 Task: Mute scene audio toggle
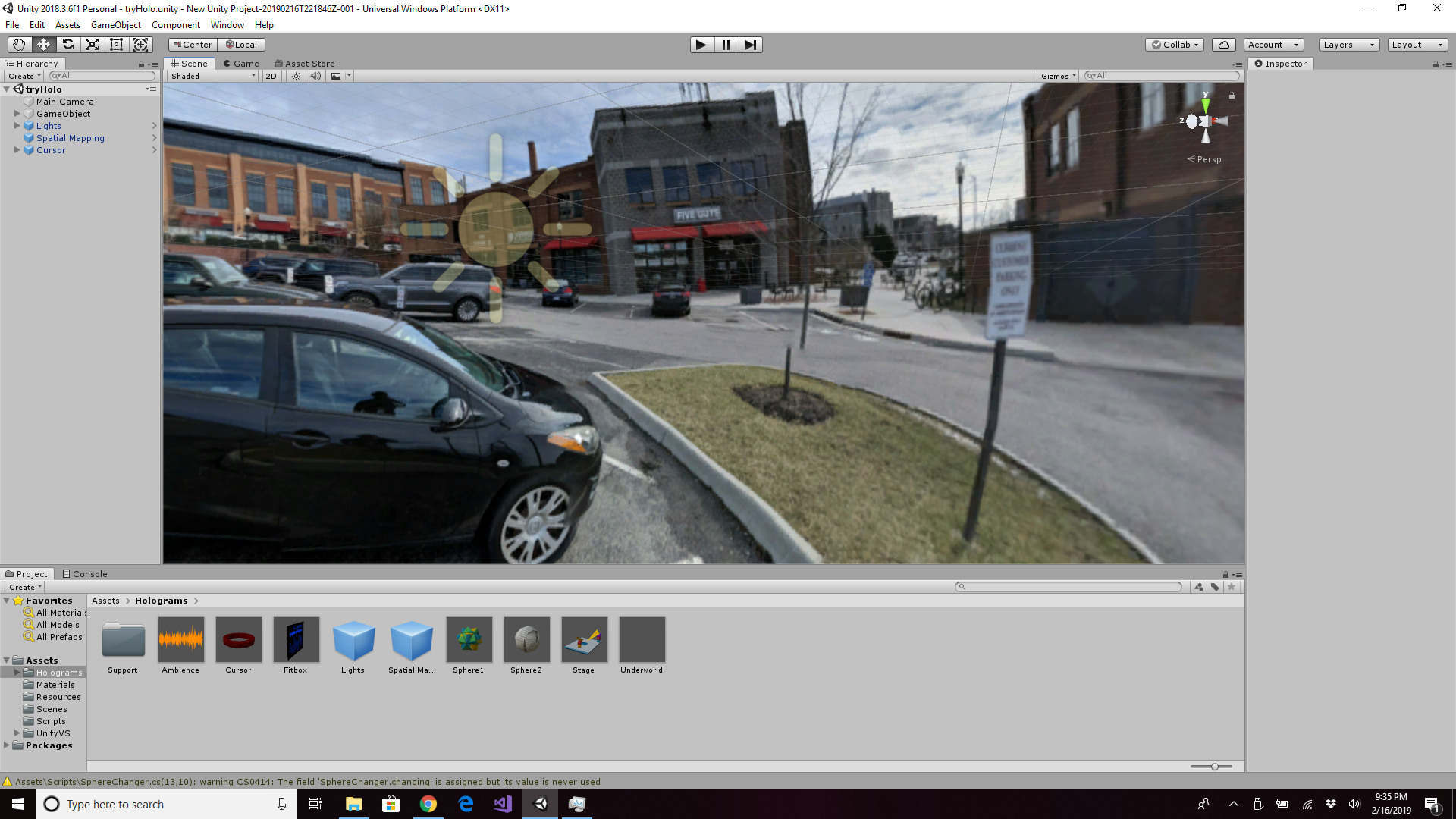(x=315, y=76)
